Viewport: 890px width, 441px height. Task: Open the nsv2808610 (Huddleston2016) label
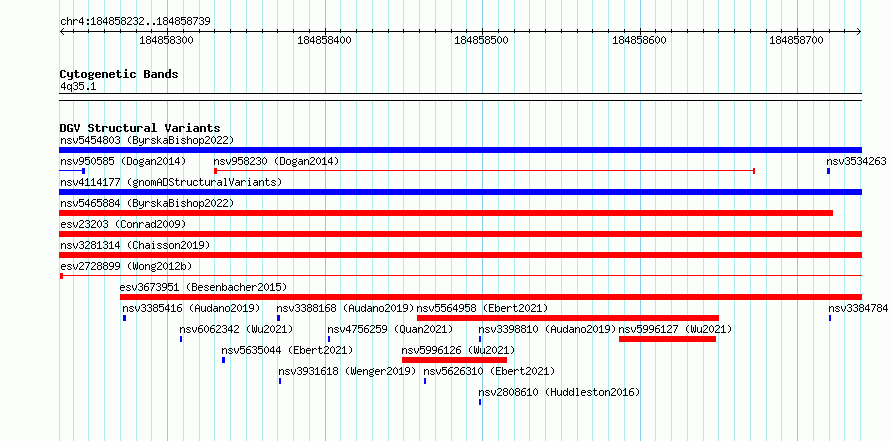click(x=559, y=392)
